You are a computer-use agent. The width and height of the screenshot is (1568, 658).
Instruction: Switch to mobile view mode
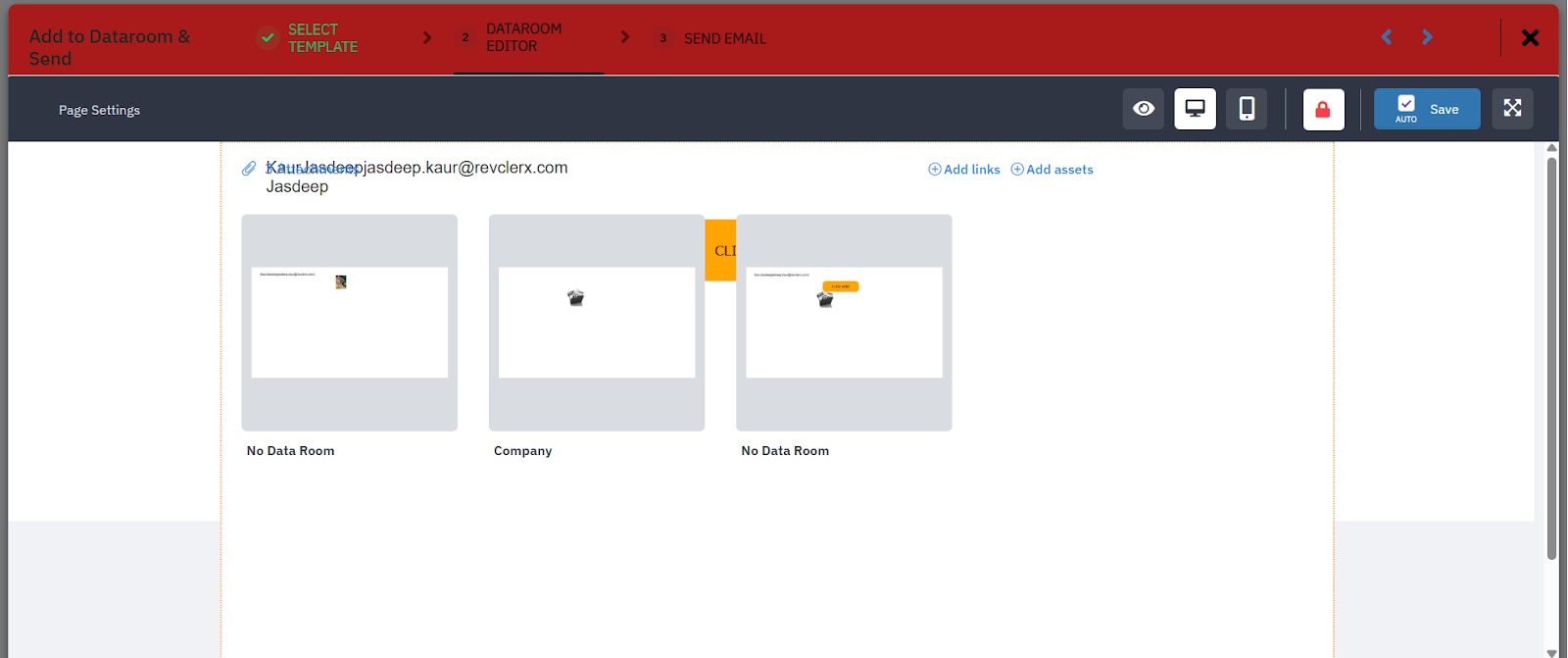(1247, 109)
